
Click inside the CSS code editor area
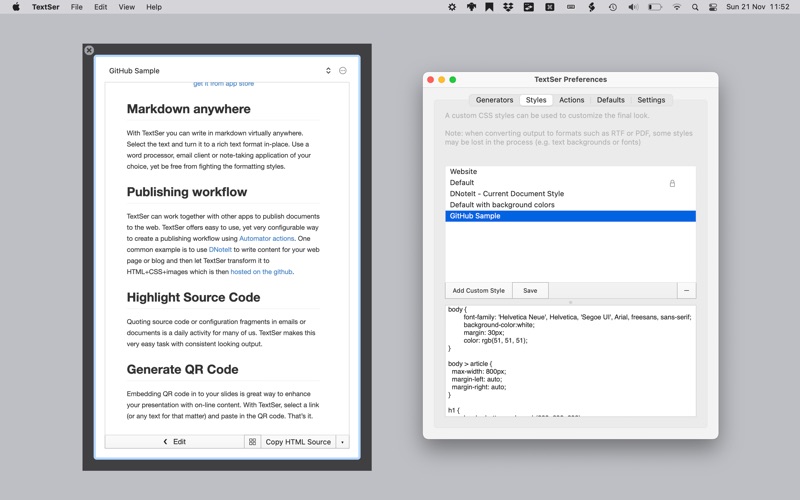point(570,370)
